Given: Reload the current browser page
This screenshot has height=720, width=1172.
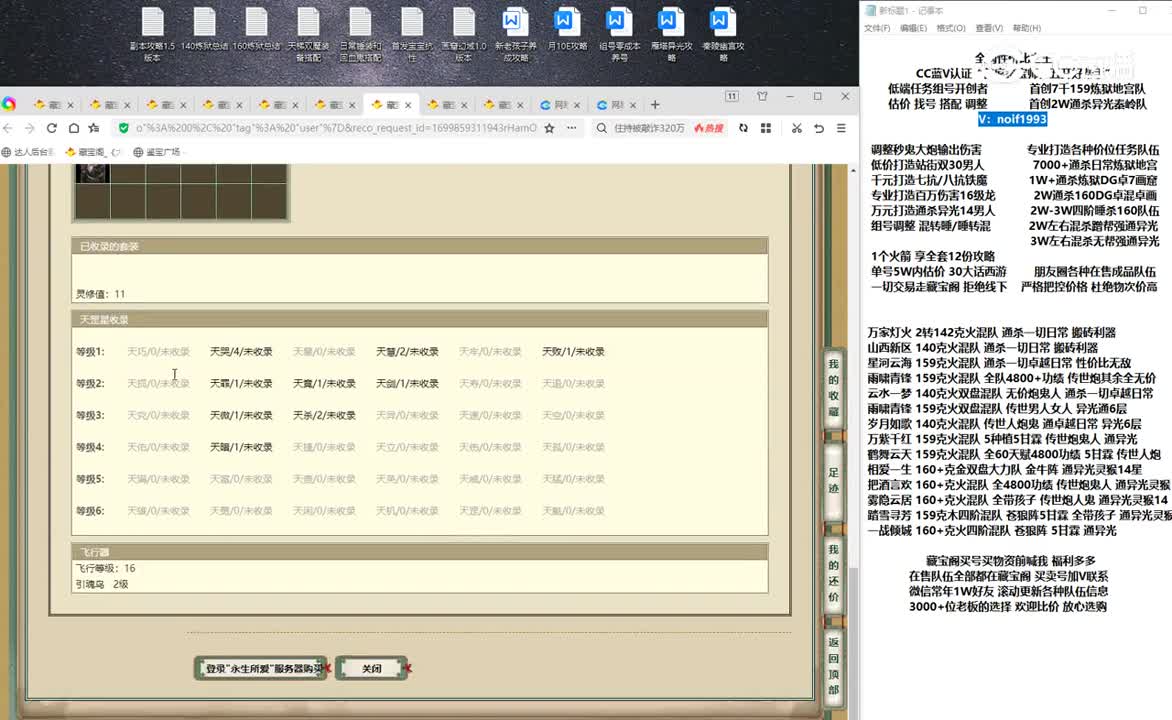Looking at the screenshot, I should point(52,128).
